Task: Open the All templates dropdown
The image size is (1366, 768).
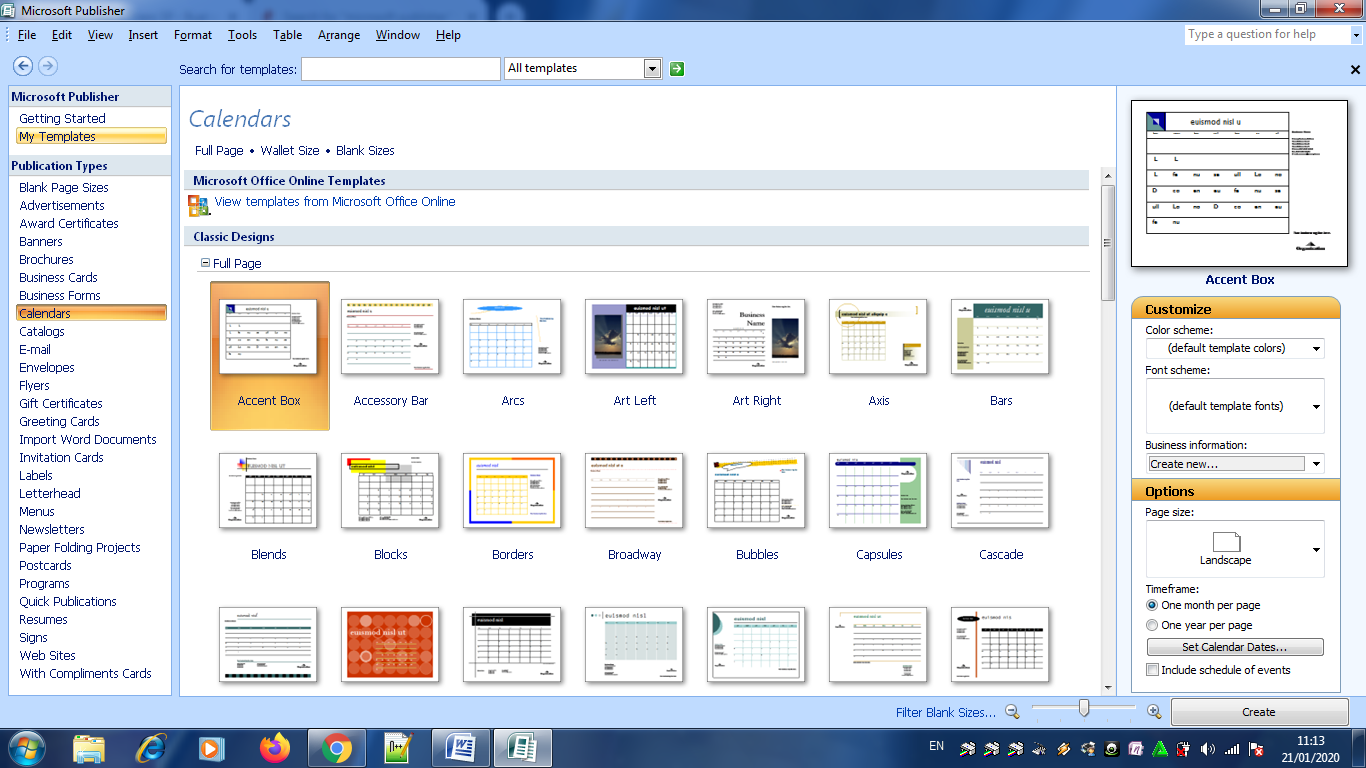Action: [653, 69]
